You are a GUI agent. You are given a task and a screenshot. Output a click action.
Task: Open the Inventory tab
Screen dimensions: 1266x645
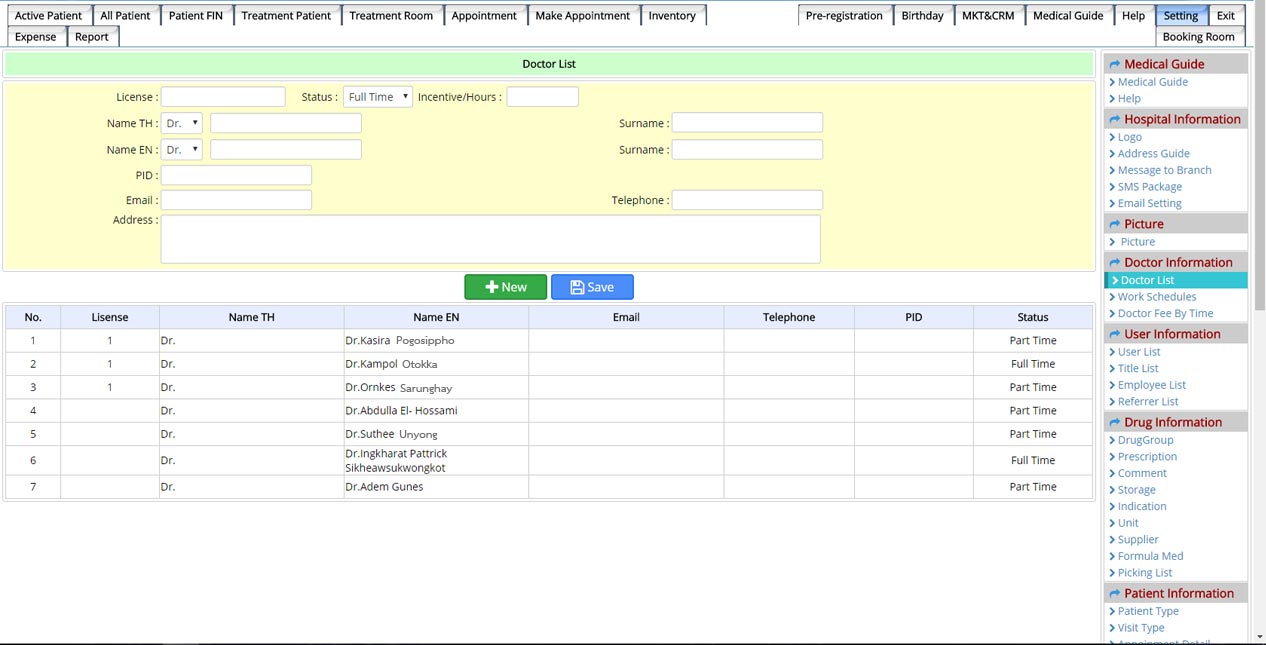(x=672, y=16)
